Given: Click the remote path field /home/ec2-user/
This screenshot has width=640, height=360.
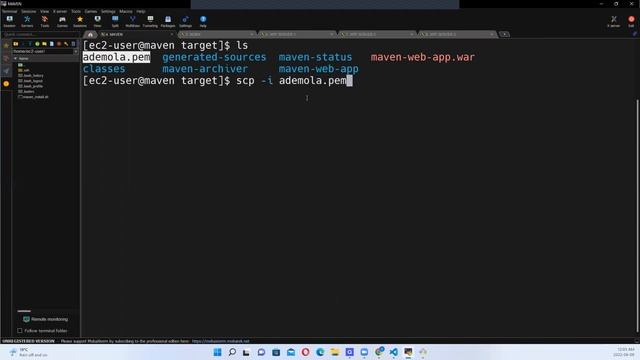Looking at the screenshot, I should click(x=43, y=51).
